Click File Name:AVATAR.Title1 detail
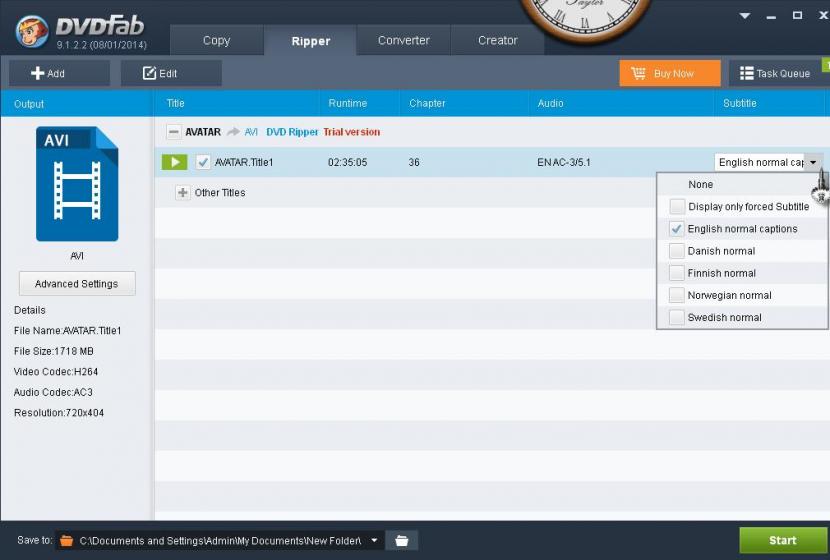Image resolution: width=830 pixels, height=560 pixels. (68, 331)
